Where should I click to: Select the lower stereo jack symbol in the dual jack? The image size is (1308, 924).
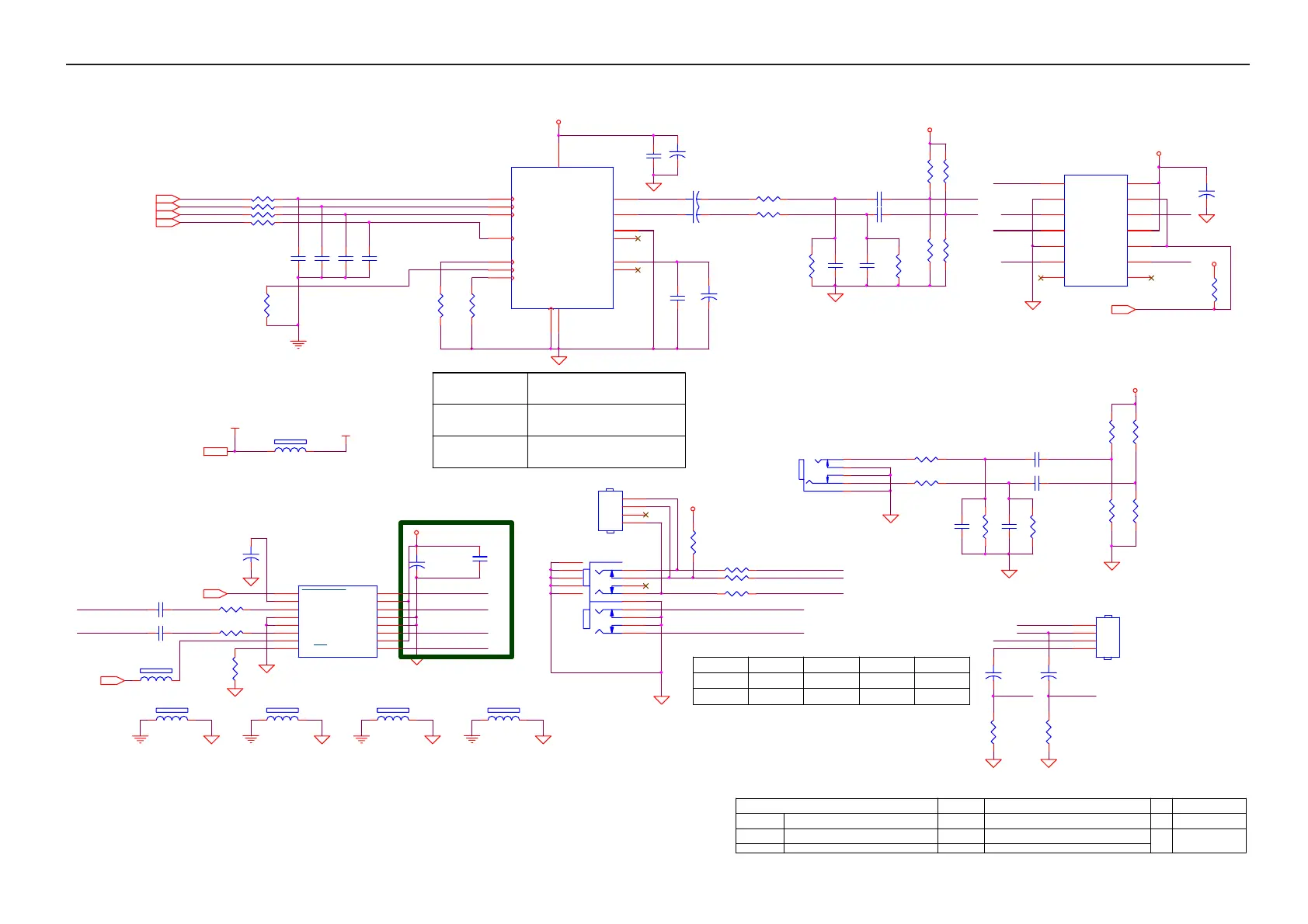(603, 621)
